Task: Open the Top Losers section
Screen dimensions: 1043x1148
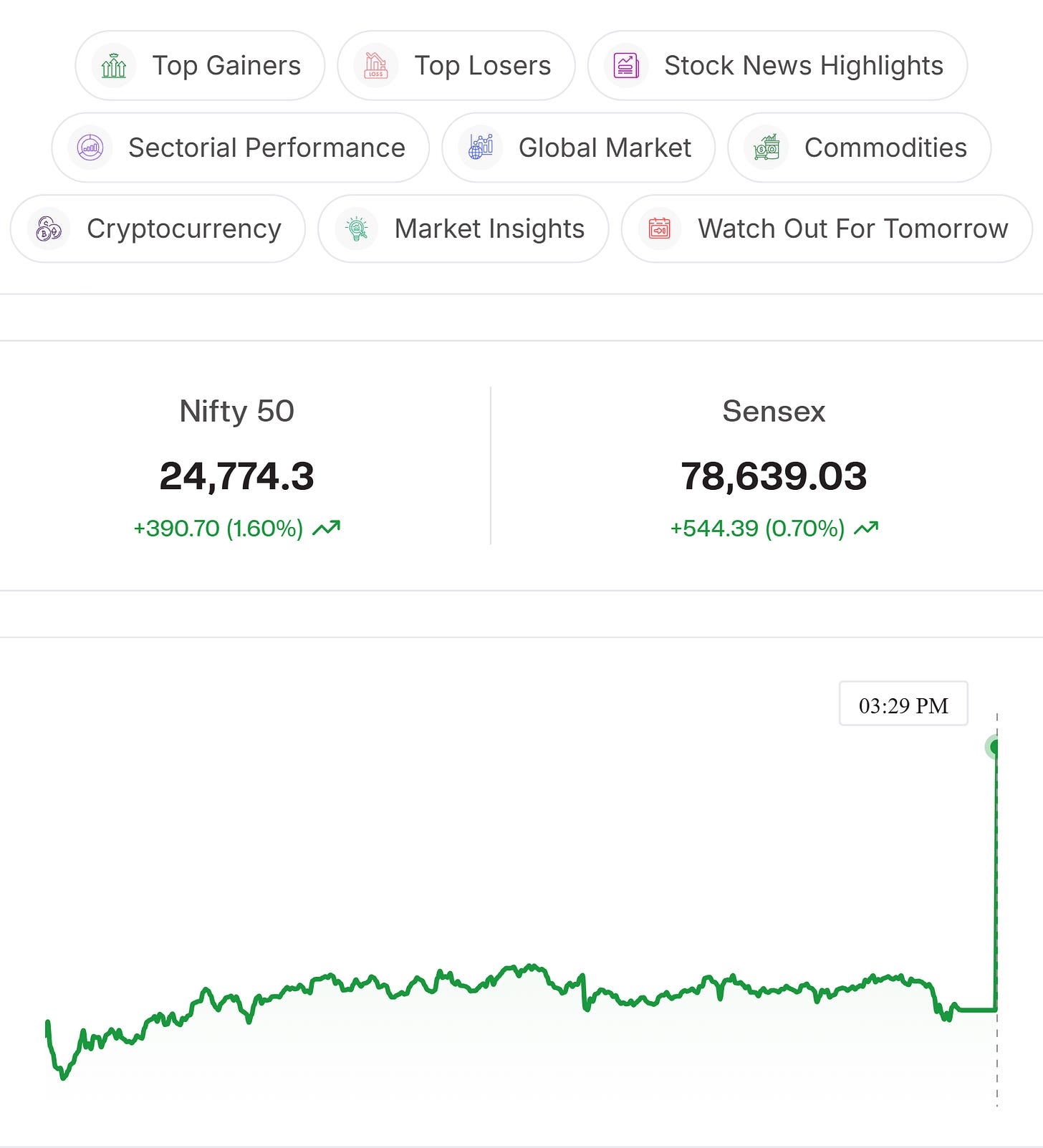Action: coord(456,66)
